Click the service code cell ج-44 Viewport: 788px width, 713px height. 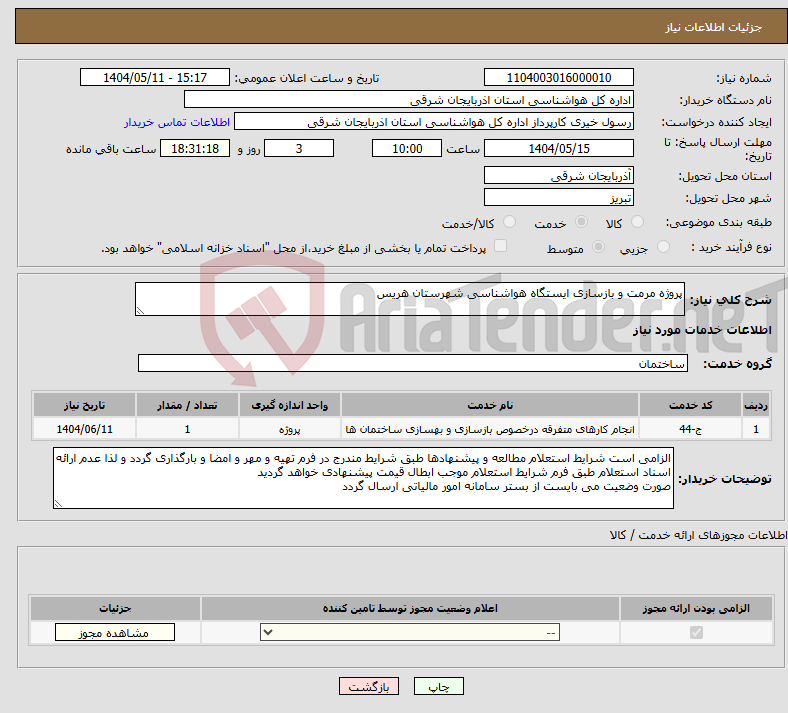tap(691, 429)
